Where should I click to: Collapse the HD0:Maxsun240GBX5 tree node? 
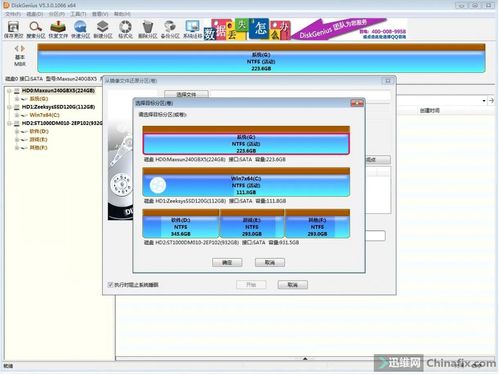tap(9, 91)
